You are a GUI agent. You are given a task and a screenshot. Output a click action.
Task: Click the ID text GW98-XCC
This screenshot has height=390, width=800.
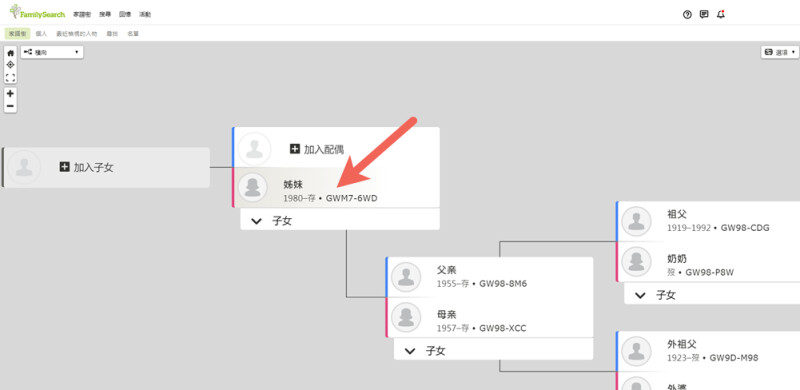pos(503,328)
